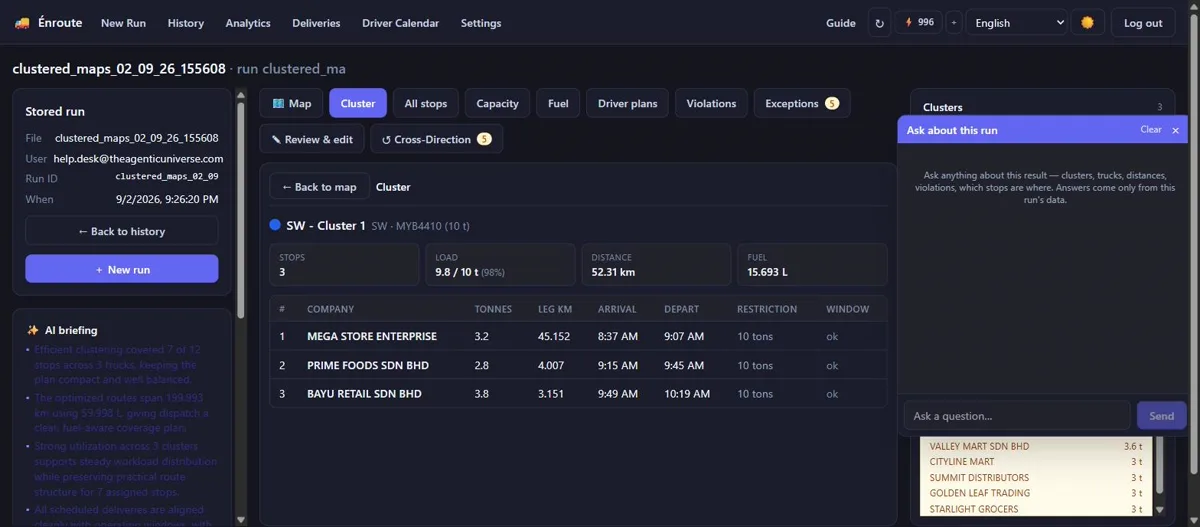
Task: Click the Send button in chat
Action: click(1161, 416)
